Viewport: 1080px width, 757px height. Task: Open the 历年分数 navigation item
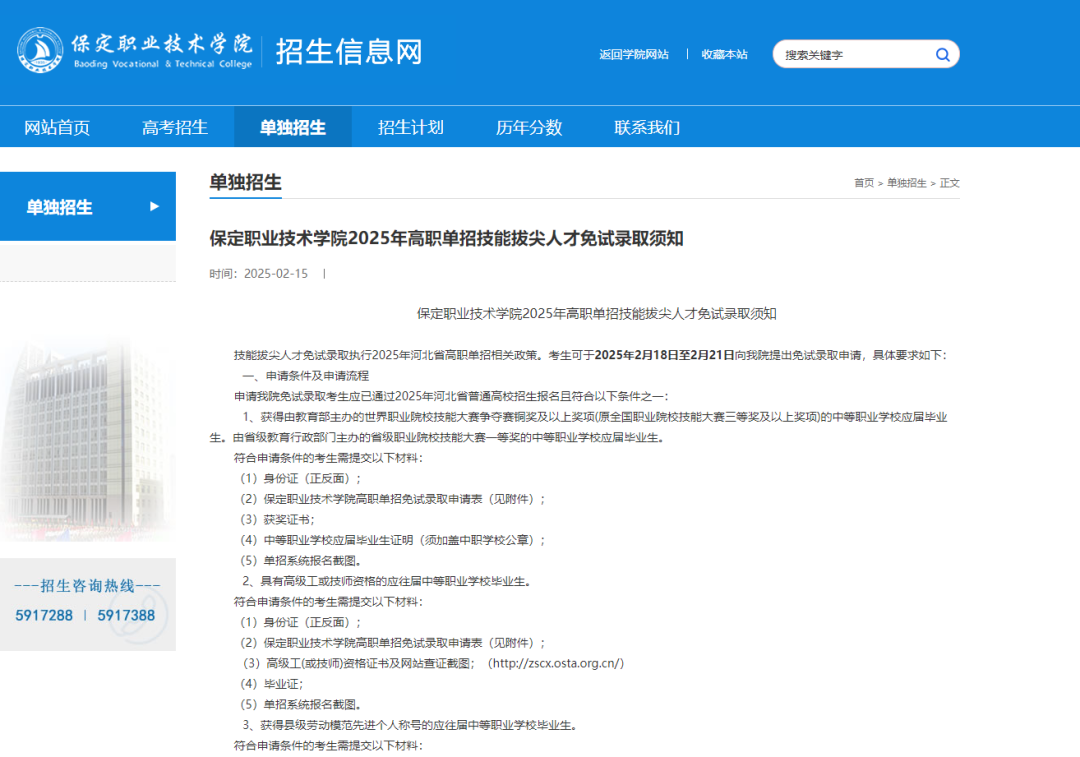click(x=528, y=127)
